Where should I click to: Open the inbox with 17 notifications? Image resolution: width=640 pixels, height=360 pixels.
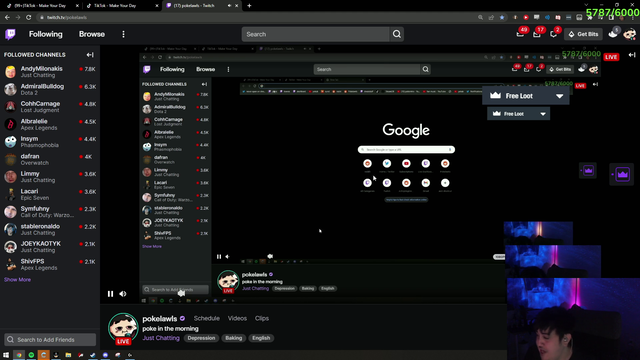point(537,34)
